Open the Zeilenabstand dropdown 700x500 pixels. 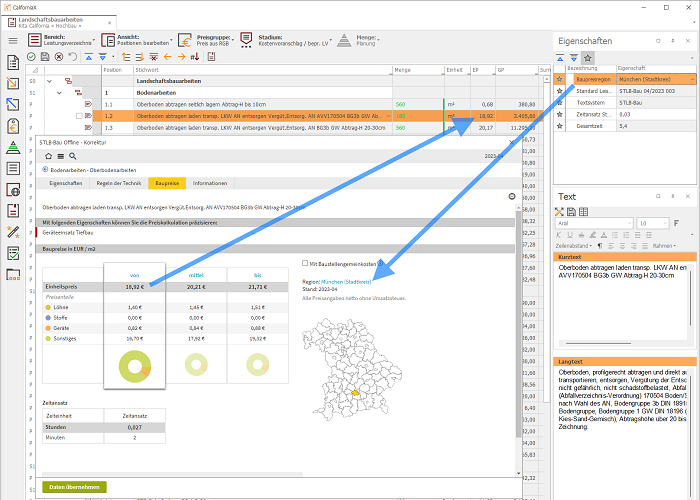pos(574,246)
